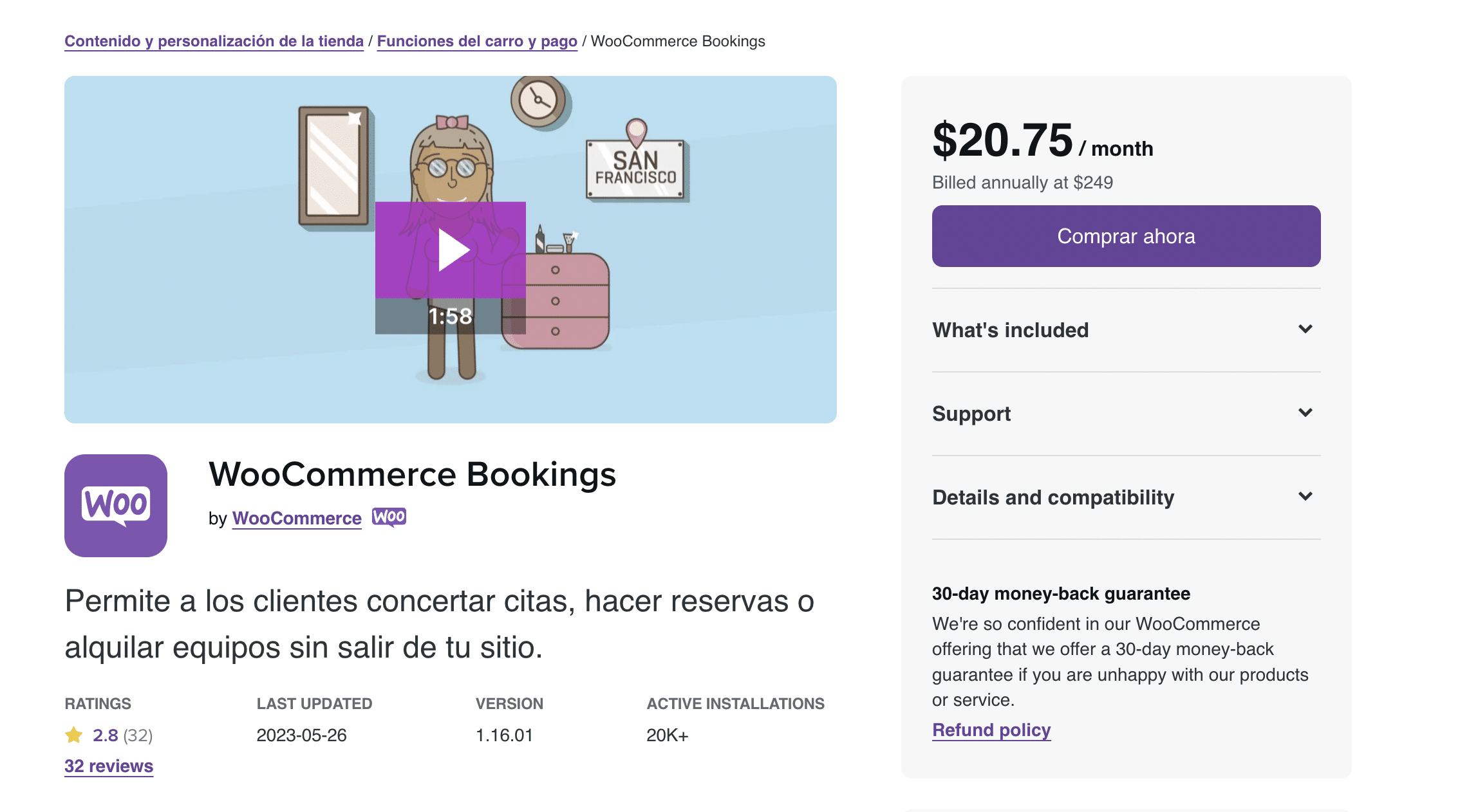Viewport: 1460px width, 812px height.
Task: Click the $20.75 price text
Action: coord(1003,140)
